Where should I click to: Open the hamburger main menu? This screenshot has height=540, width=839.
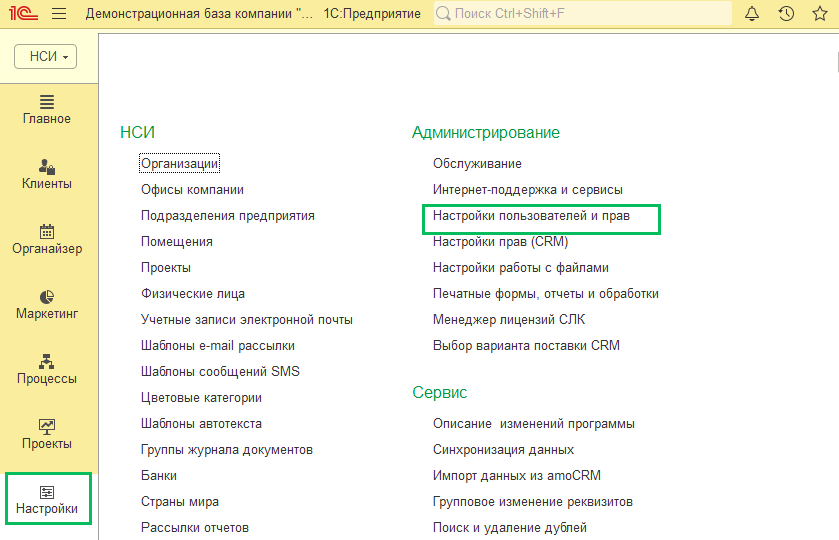pos(59,13)
